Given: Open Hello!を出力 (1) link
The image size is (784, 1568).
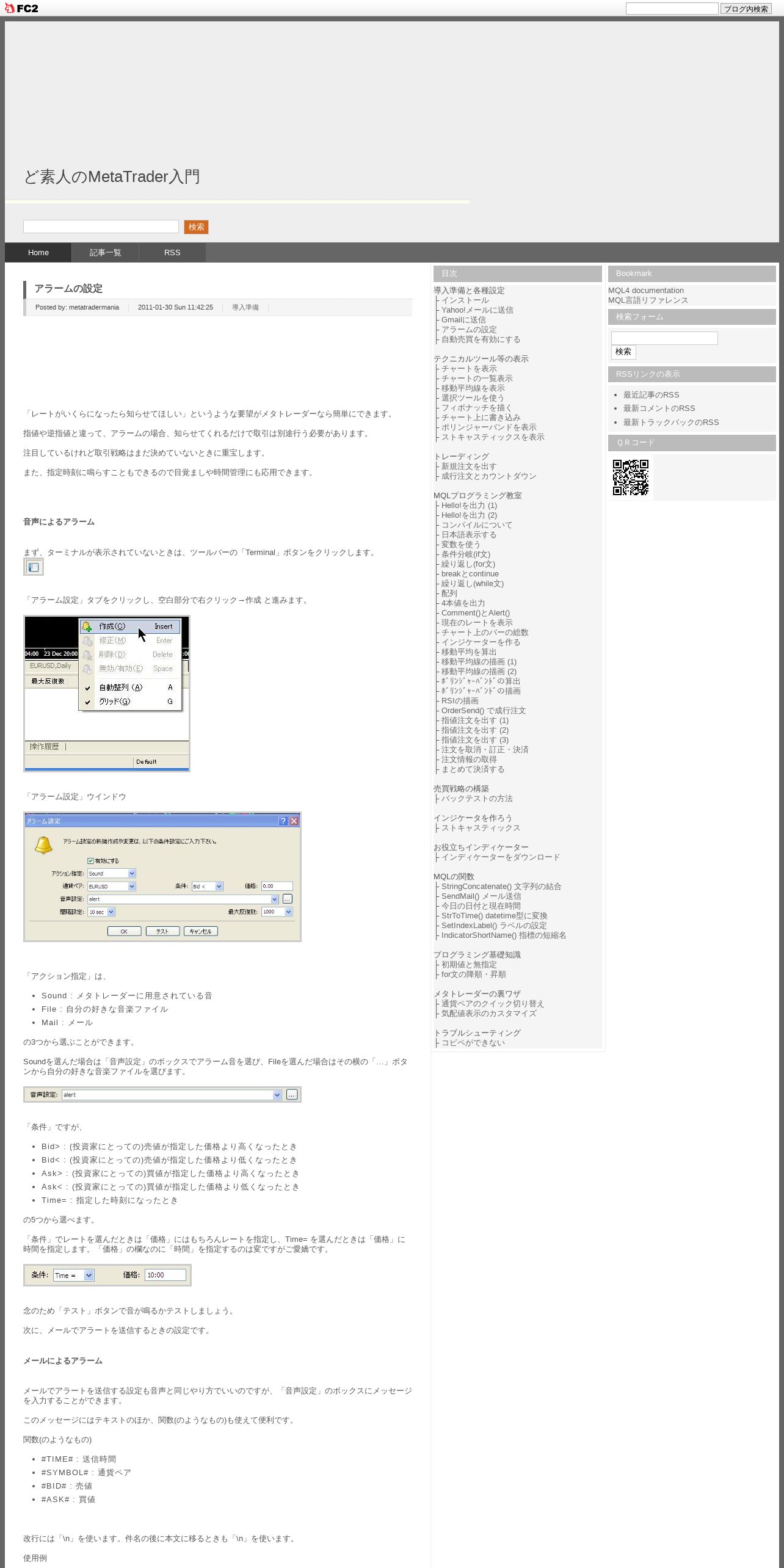Looking at the screenshot, I should [x=469, y=506].
